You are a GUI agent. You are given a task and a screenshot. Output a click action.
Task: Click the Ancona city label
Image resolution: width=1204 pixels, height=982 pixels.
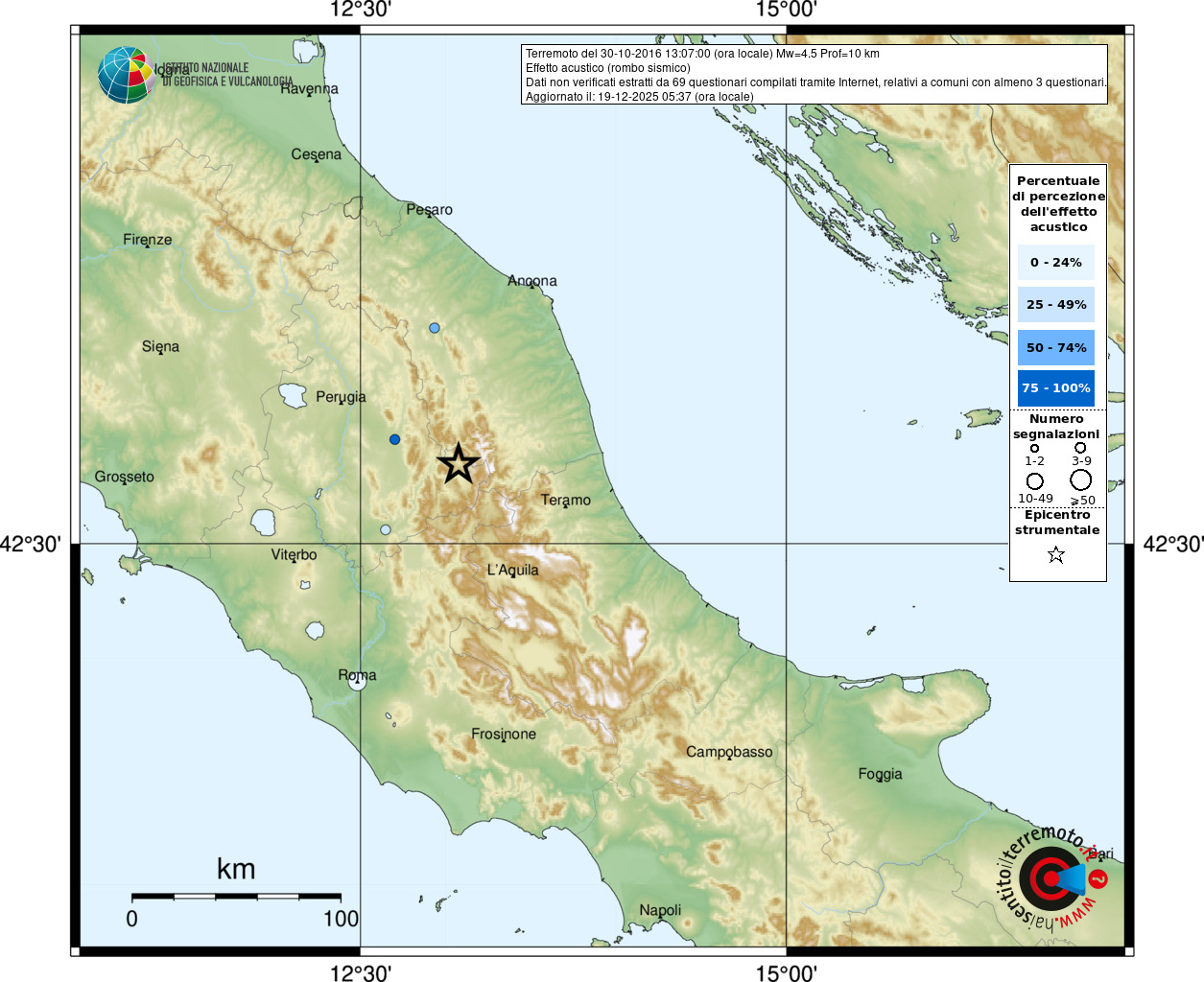click(532, 281)
